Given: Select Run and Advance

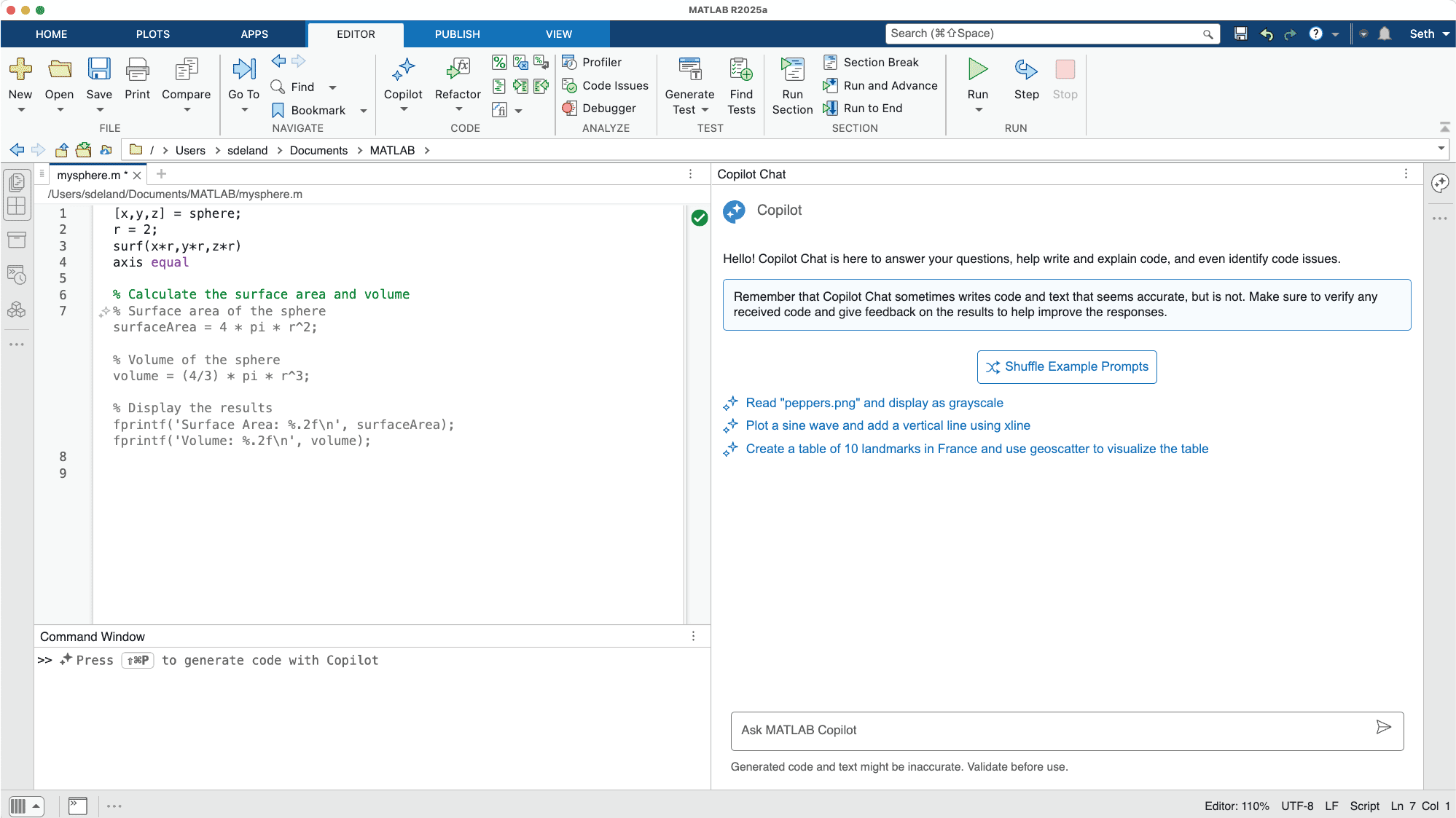Looking at the screenshot, I should coord(880,85).
